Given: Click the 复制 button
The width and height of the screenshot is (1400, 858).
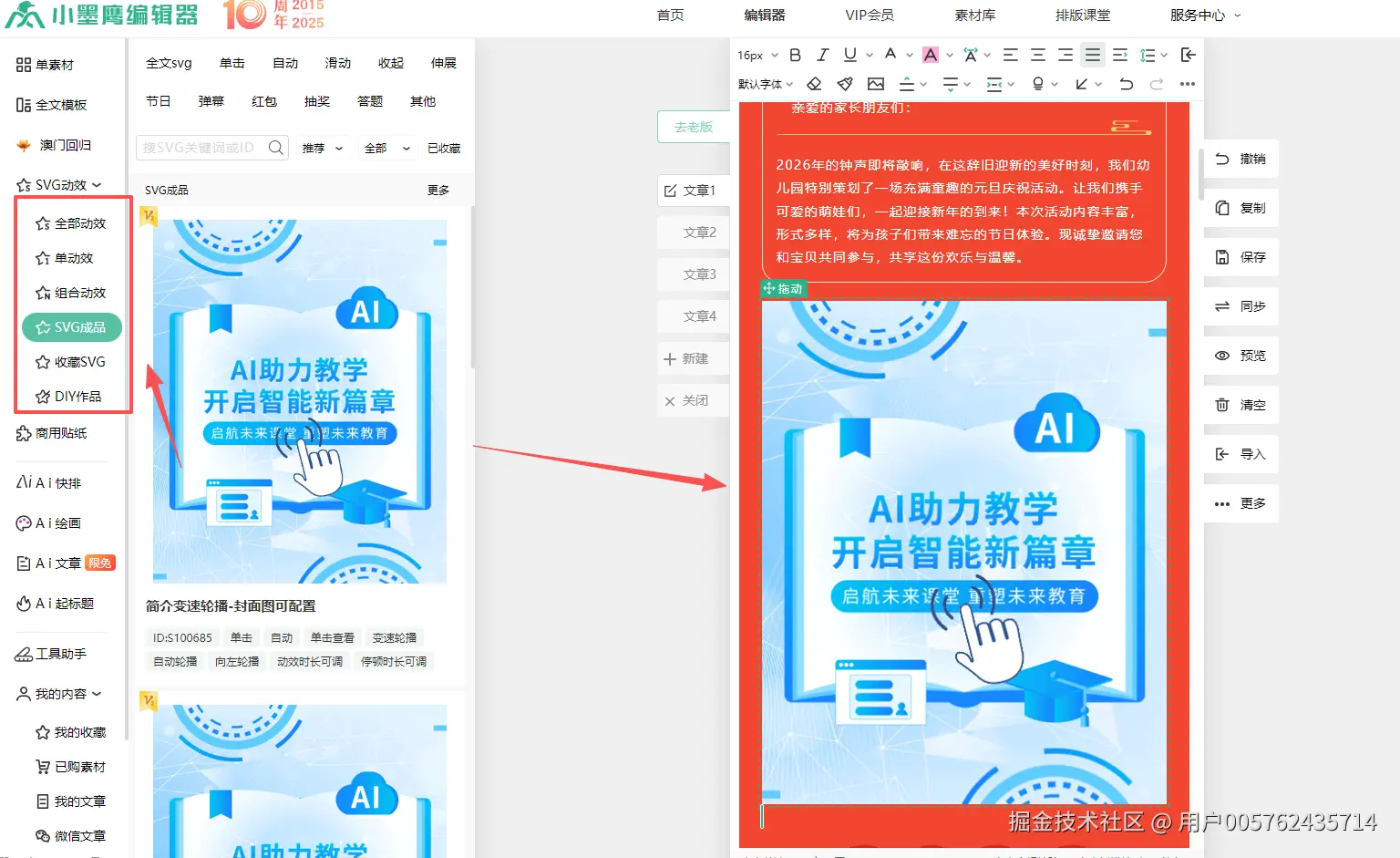Looking at the screenshot, I should (1240, 208).
